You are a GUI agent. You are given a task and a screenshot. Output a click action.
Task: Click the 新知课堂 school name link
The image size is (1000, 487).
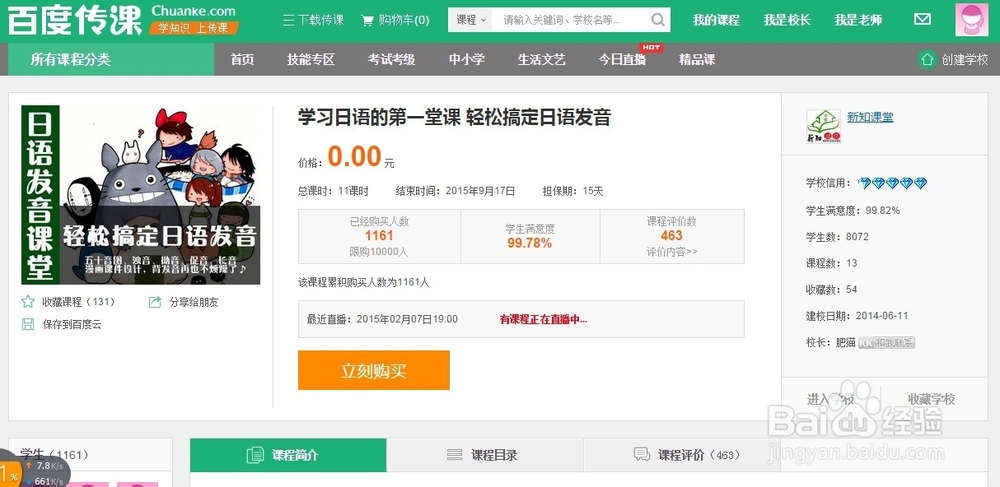coord(870,117)
